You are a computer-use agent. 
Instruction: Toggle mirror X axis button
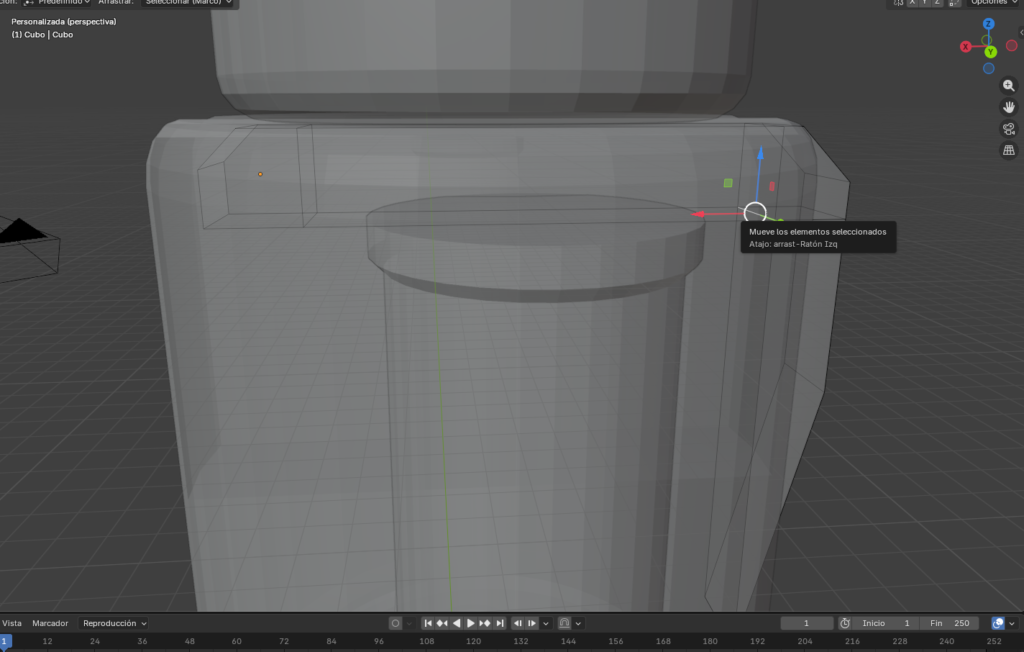(x=912, y=3)
